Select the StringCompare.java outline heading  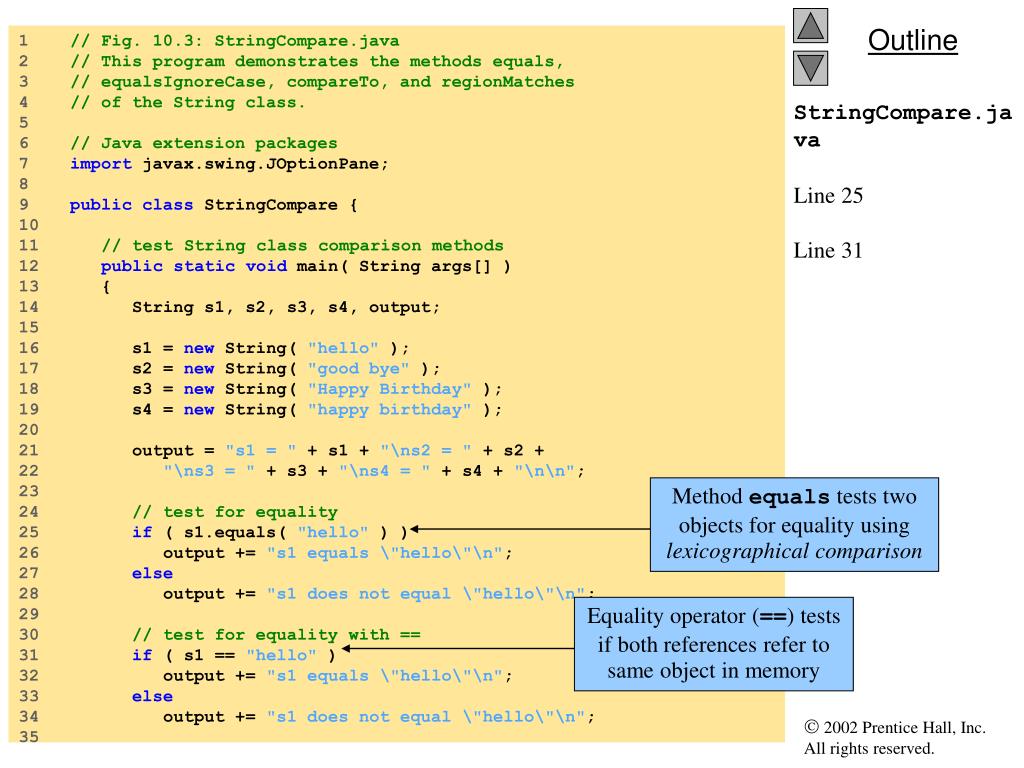[x=903, y=126]
